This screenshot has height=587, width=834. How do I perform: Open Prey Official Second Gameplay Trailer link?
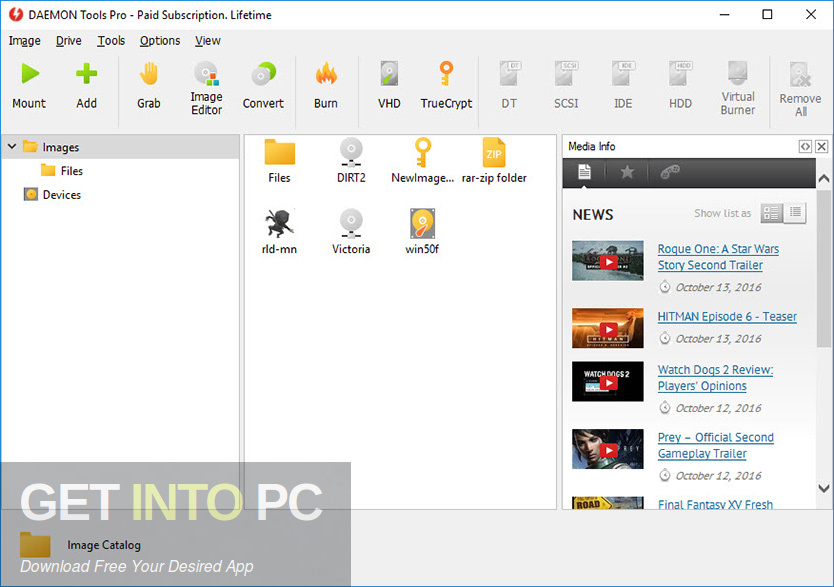(x=715, y=445)
